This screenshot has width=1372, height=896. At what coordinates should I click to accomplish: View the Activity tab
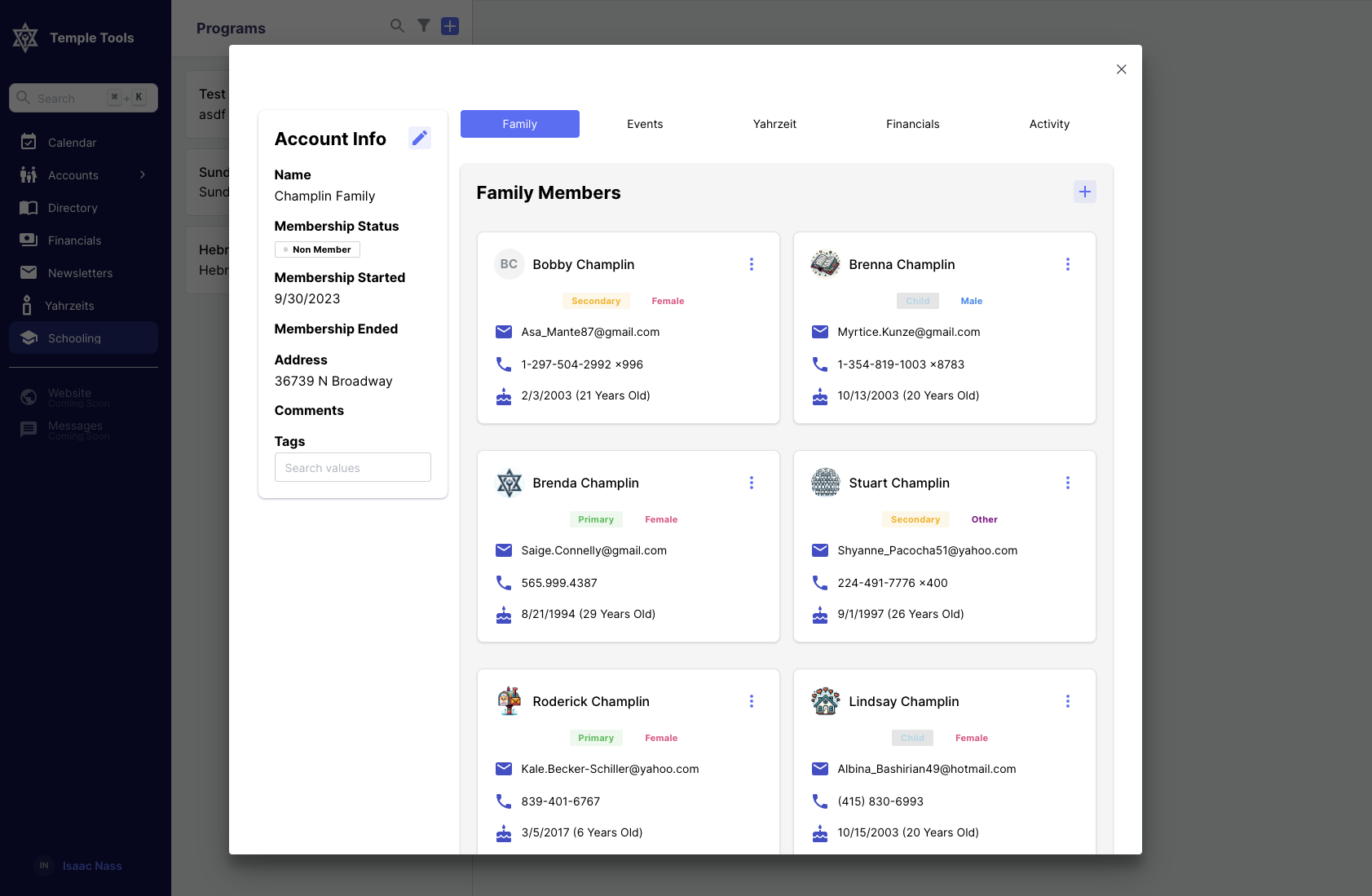tap(1049, 124)
